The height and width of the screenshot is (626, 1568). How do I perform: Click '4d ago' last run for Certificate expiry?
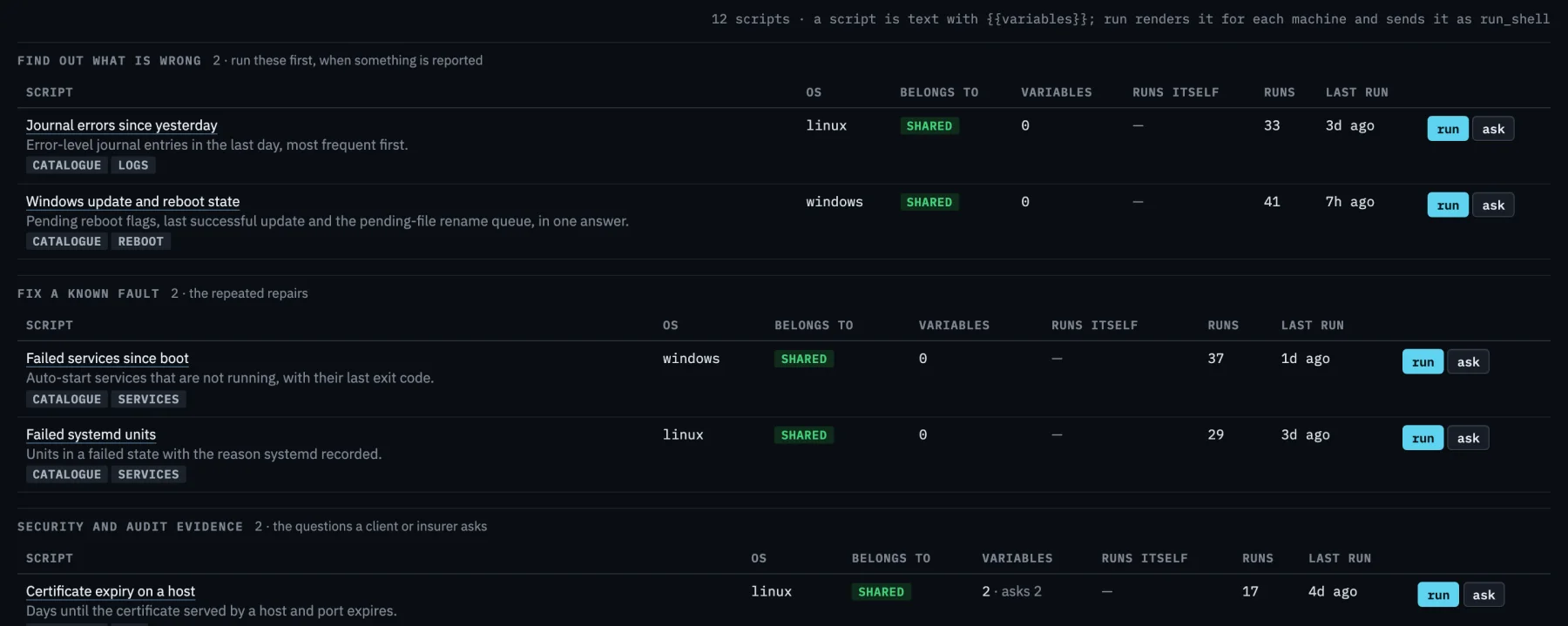pyautogui.click(x=1332, y=591)
